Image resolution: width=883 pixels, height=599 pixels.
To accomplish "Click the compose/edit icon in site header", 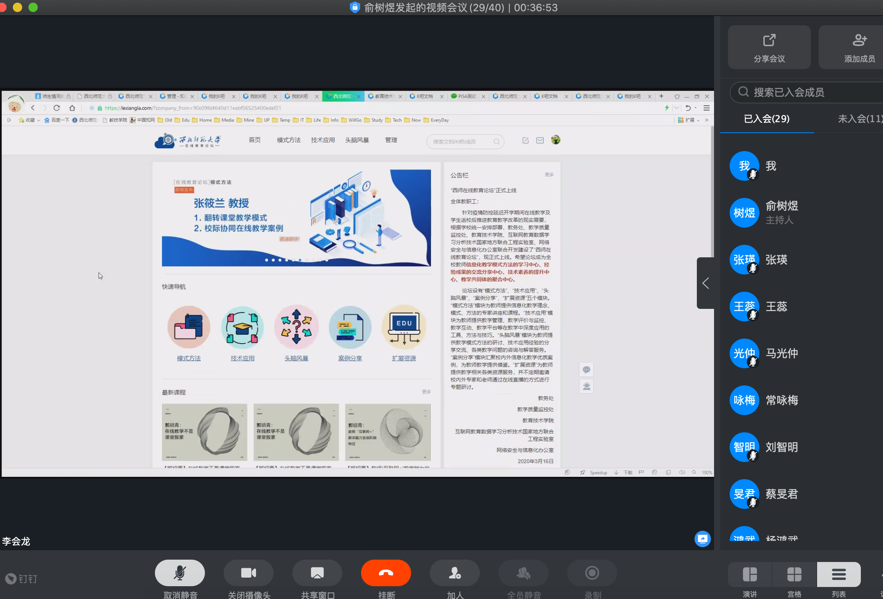I will [x=525, y=140].
